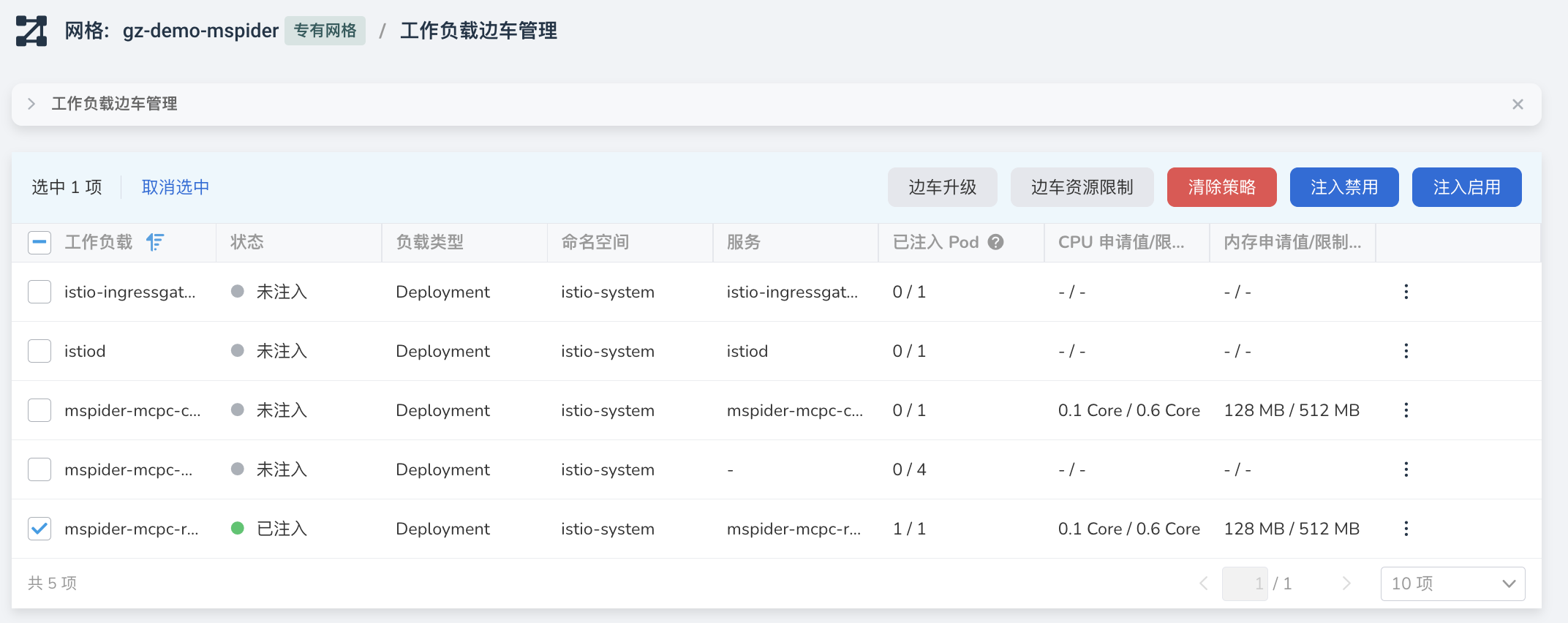Open more actions menu for the istiod row
1568x623 pixels.
pyautogui.click(x=1406, y=351)
